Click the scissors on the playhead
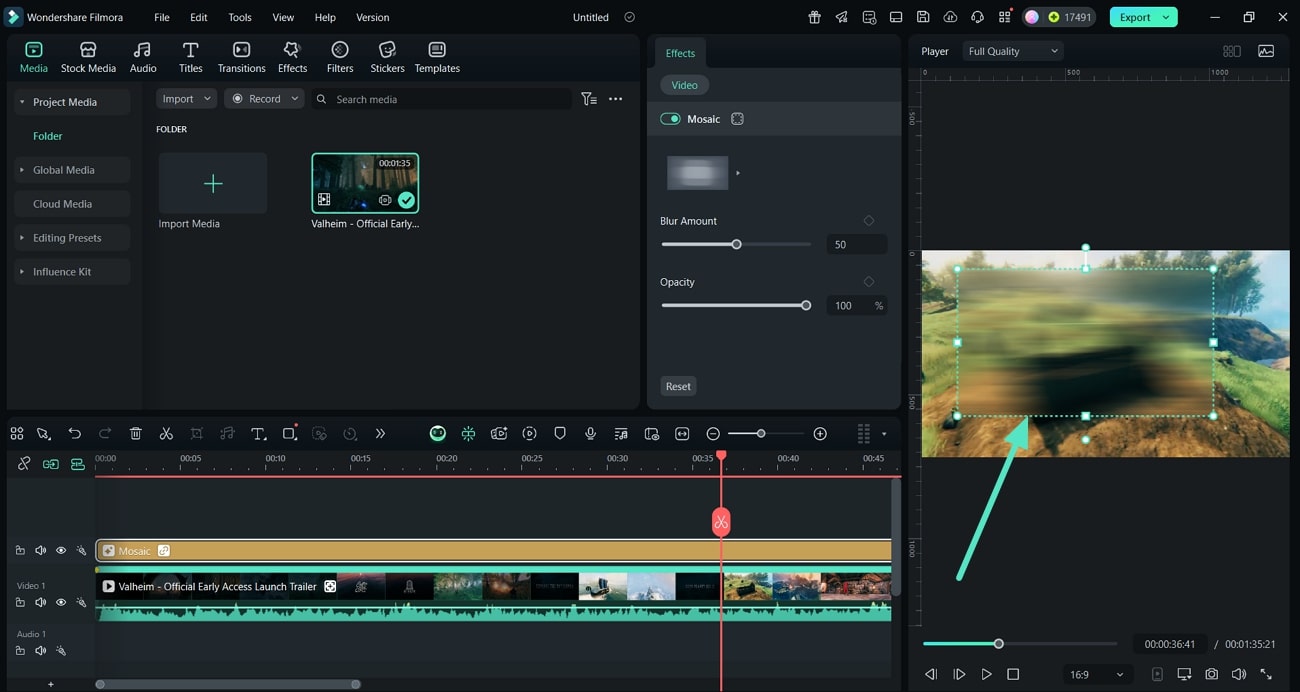Viewport: 1300px width, 692px height. click(x=721, y=522)
